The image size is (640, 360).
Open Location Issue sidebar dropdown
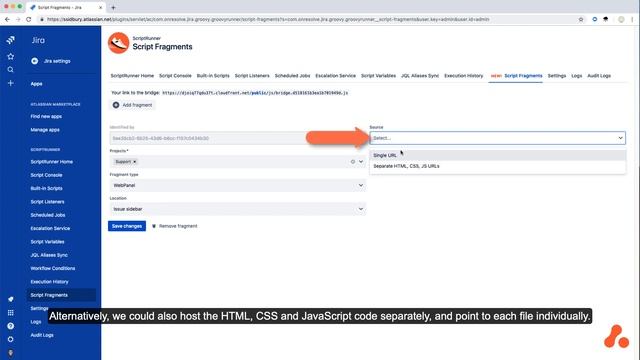[237, 209]
